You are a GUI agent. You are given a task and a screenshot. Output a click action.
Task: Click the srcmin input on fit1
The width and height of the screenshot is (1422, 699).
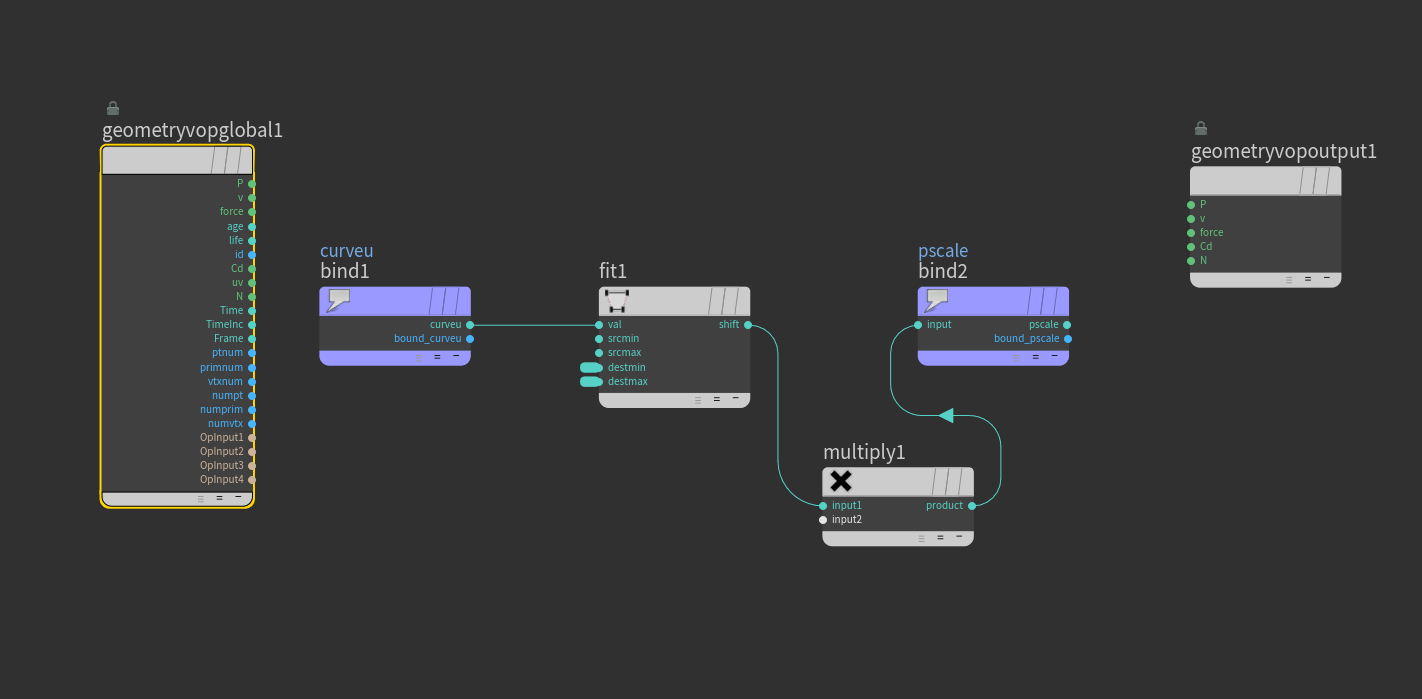coord(599,339)
